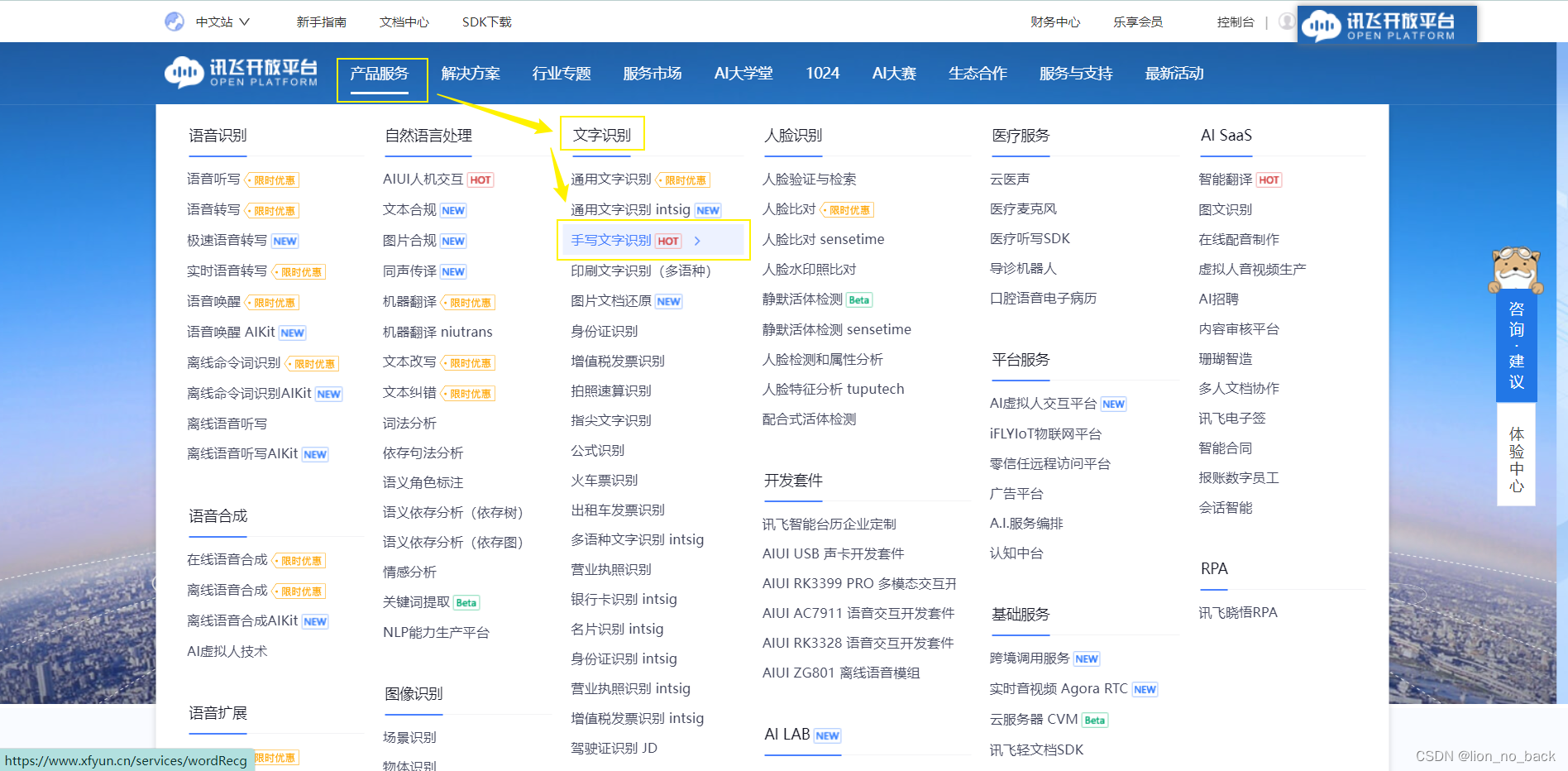
Task: Open the 行业专题 menu
Action: (562, 73)
